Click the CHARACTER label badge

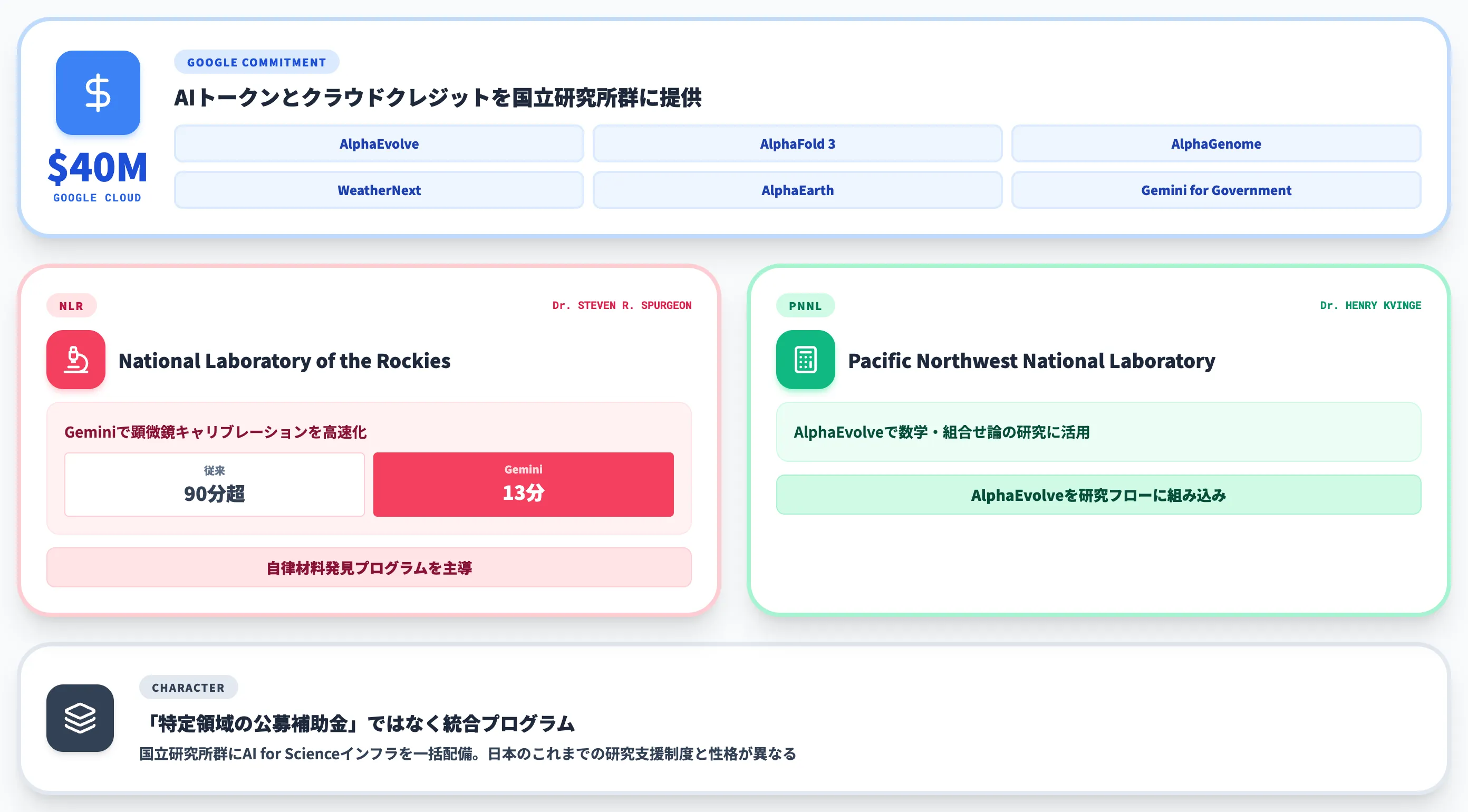point(188,687)
